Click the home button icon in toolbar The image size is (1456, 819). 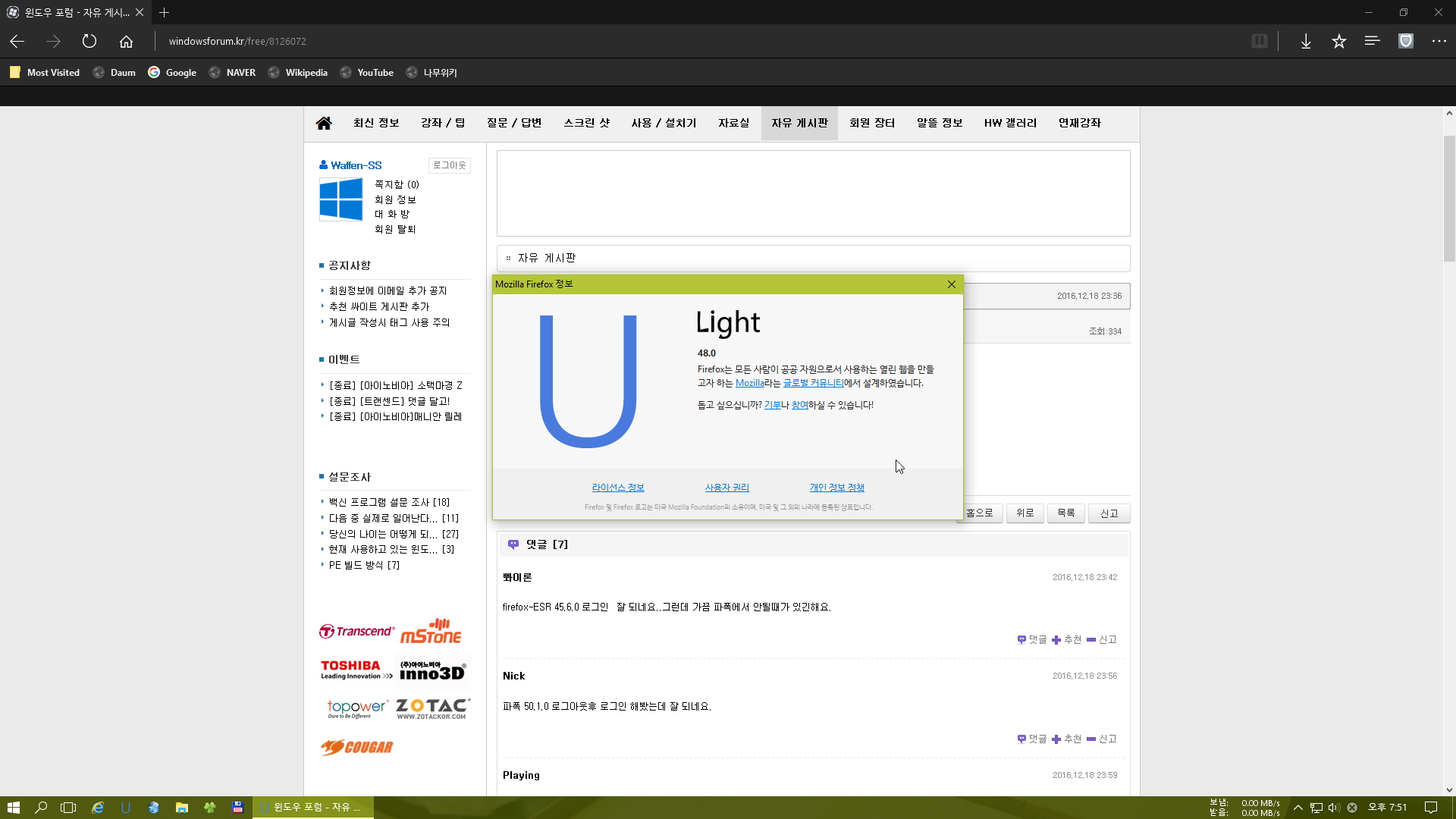coord(125,41)
